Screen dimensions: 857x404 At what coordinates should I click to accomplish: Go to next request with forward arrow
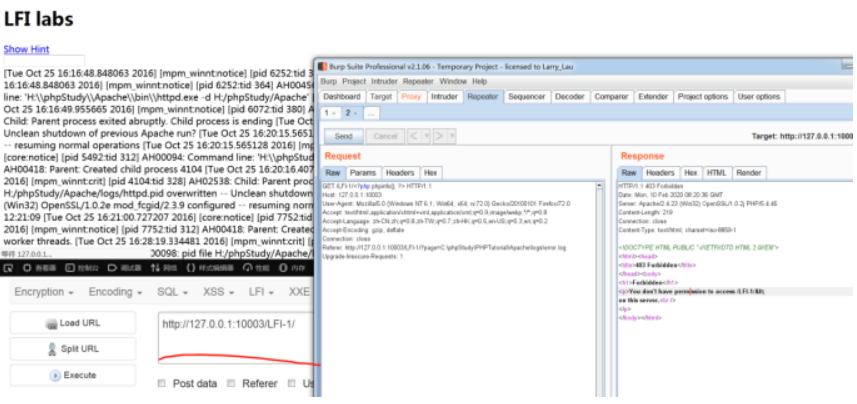tap(439, 136)
